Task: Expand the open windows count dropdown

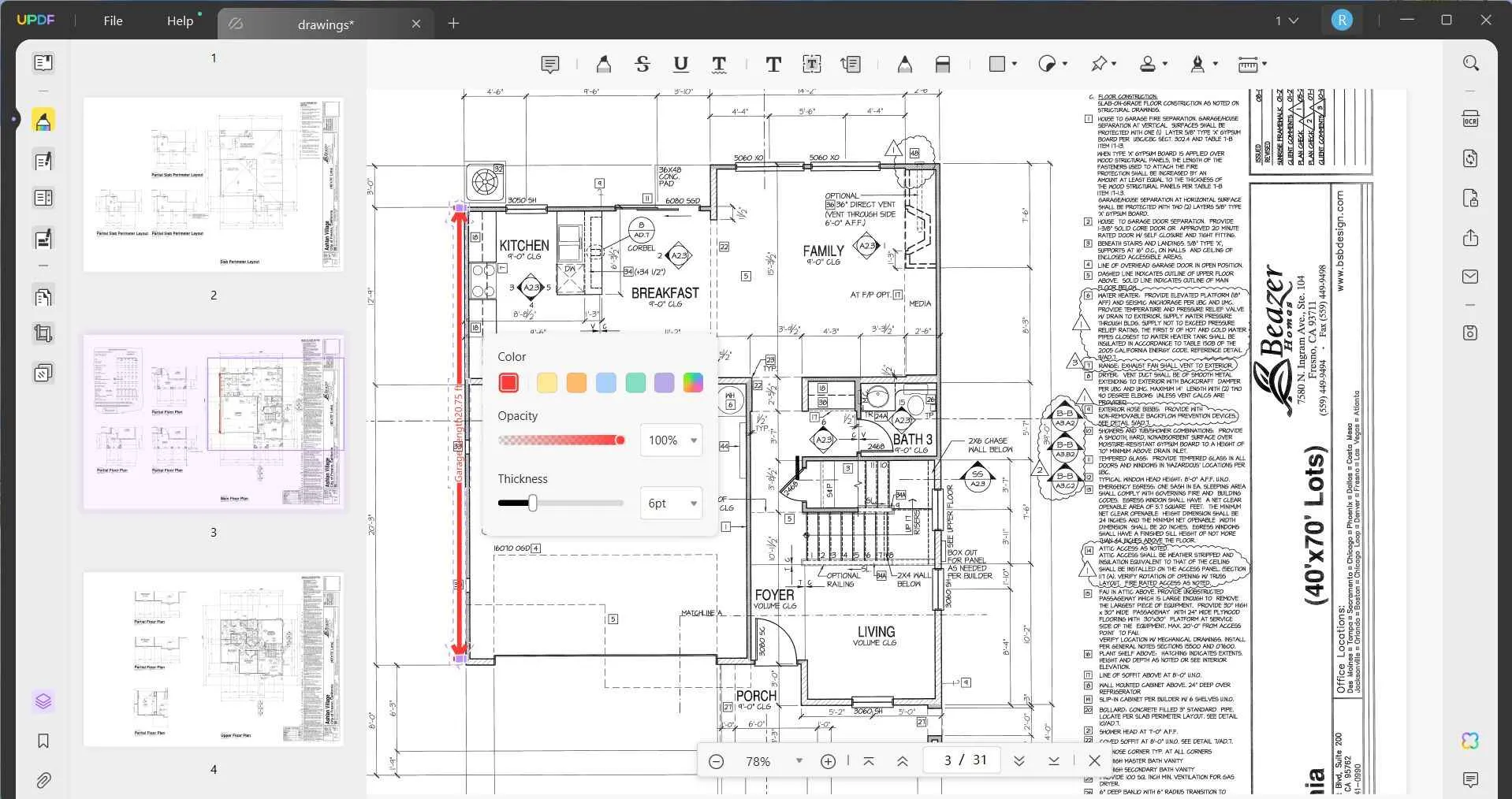Action: tap(1287, 20)
